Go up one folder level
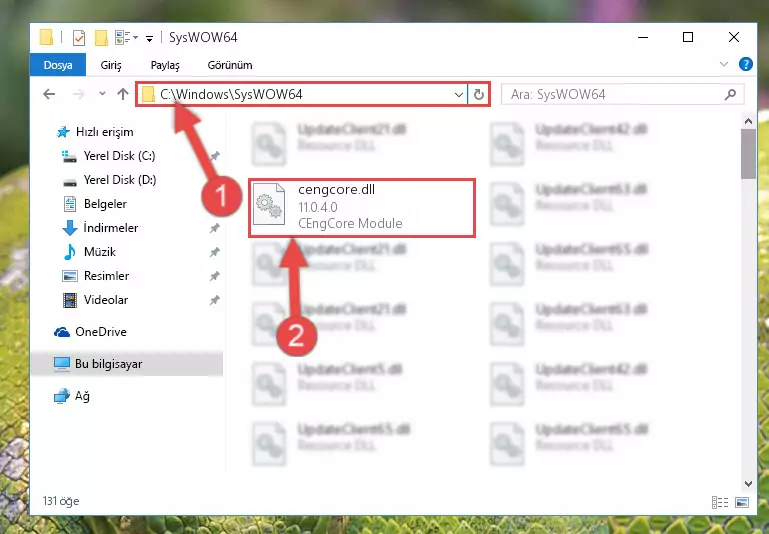This screenshot has width=769, height=534. pos(123,94)
